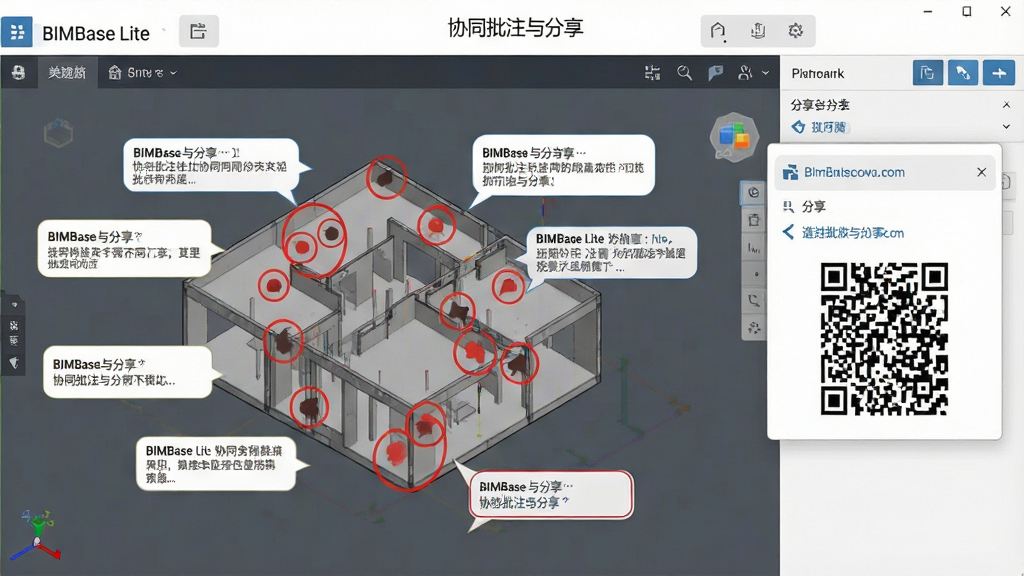This screenshot has height=576, width=1024.
Task: Expand the chevron under the share panel header
Action: (x=1006, y=127)
